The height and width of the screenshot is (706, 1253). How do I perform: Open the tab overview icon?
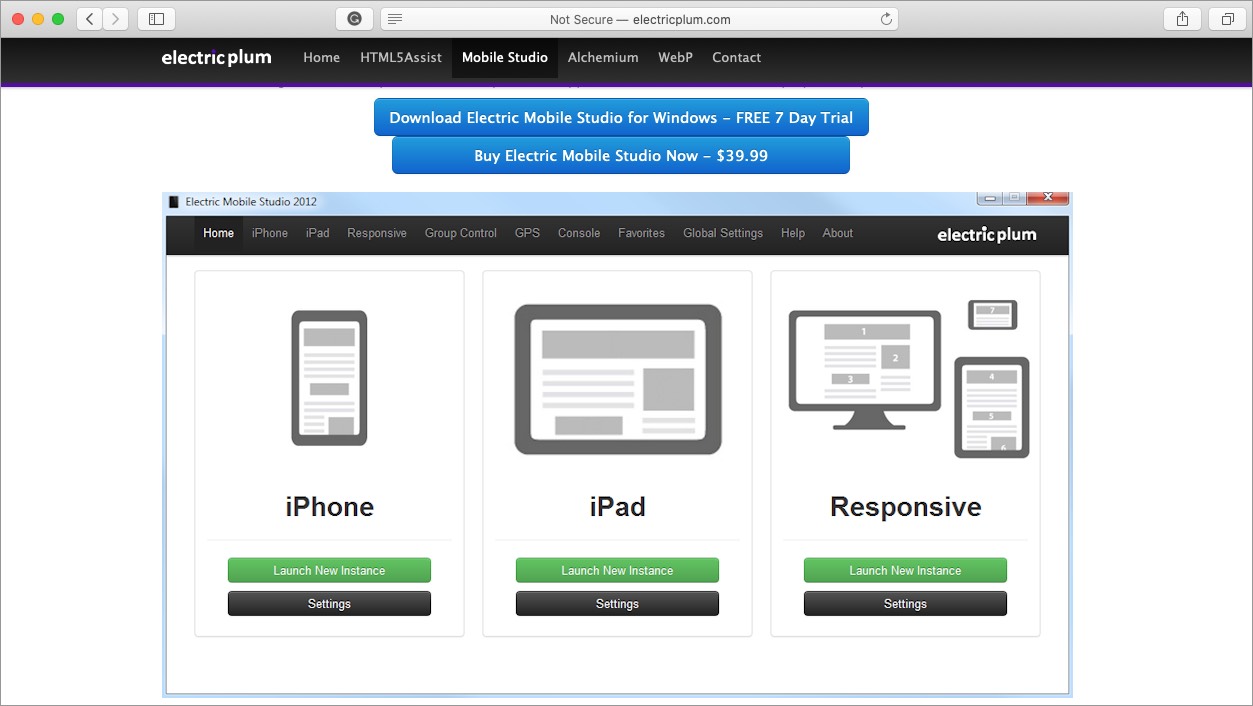coord(1227,18)
